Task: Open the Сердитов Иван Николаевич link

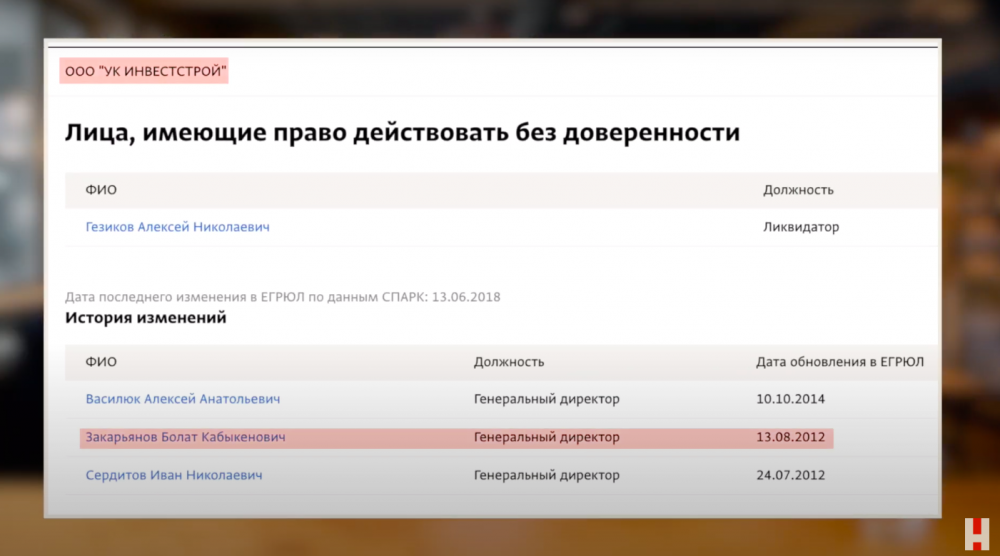Action: tap(174, 475)
